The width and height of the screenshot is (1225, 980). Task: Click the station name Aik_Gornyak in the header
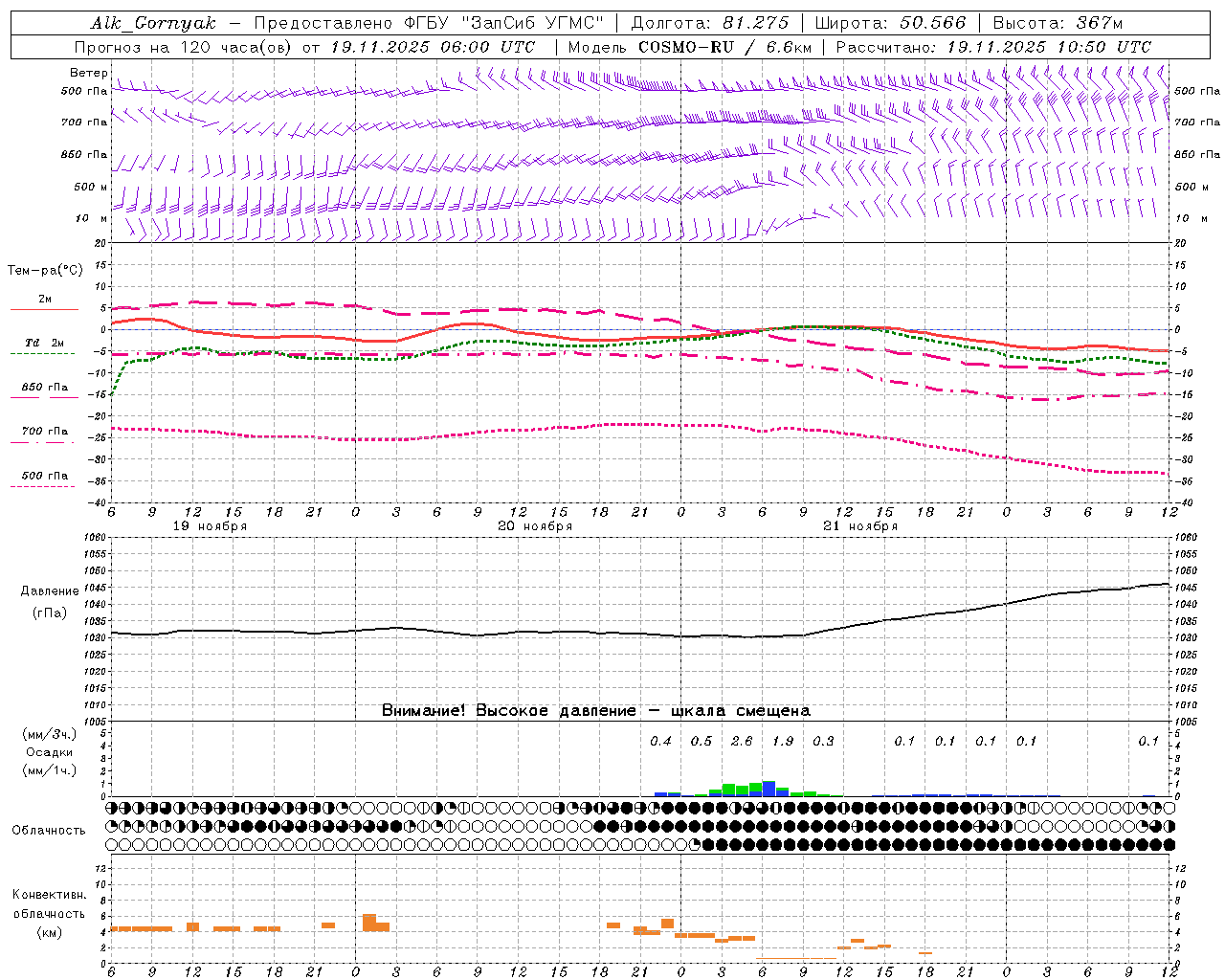coord(154,23)
